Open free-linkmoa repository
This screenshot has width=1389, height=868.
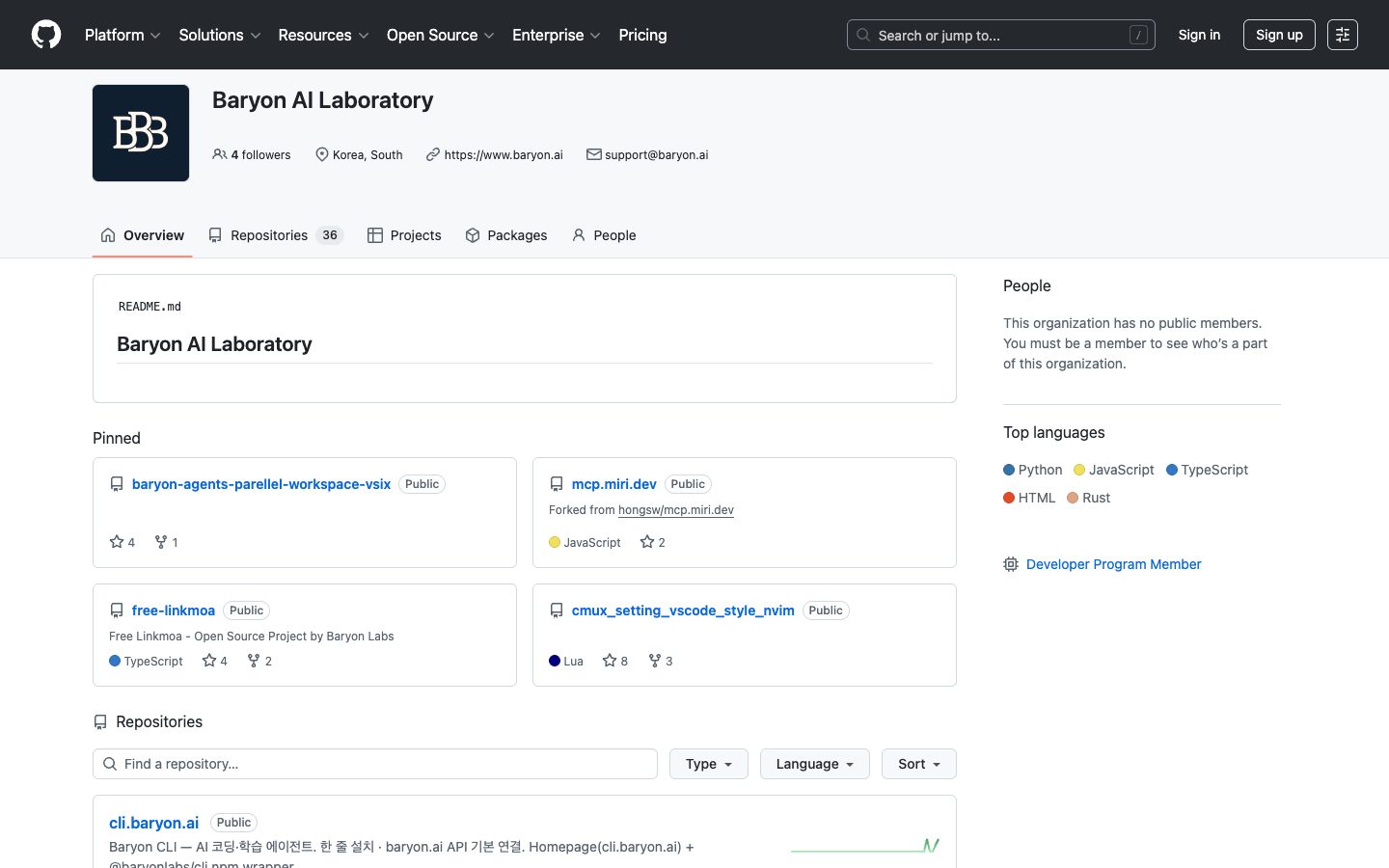(x=174, y=610)
